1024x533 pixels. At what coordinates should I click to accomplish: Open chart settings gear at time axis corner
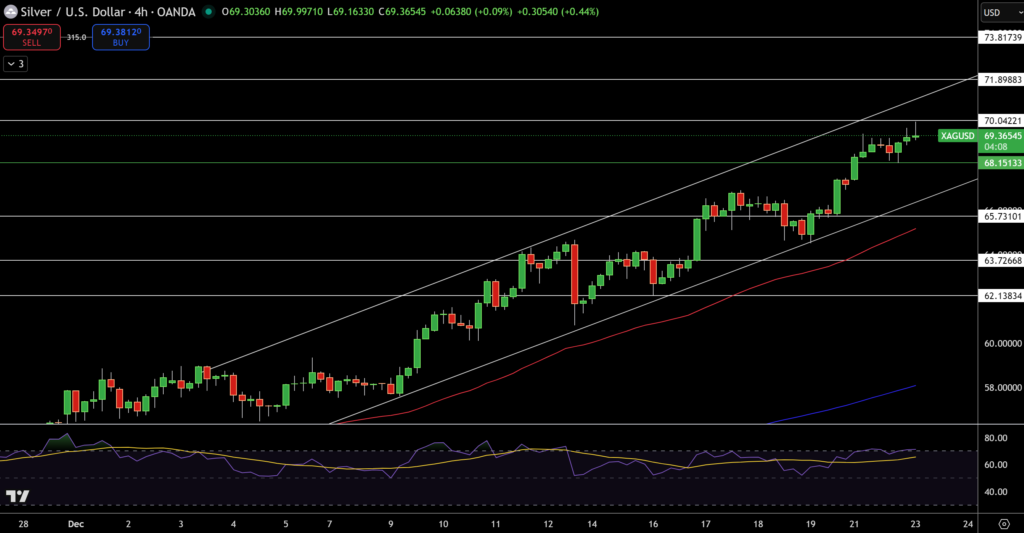tap(1002, 523)
